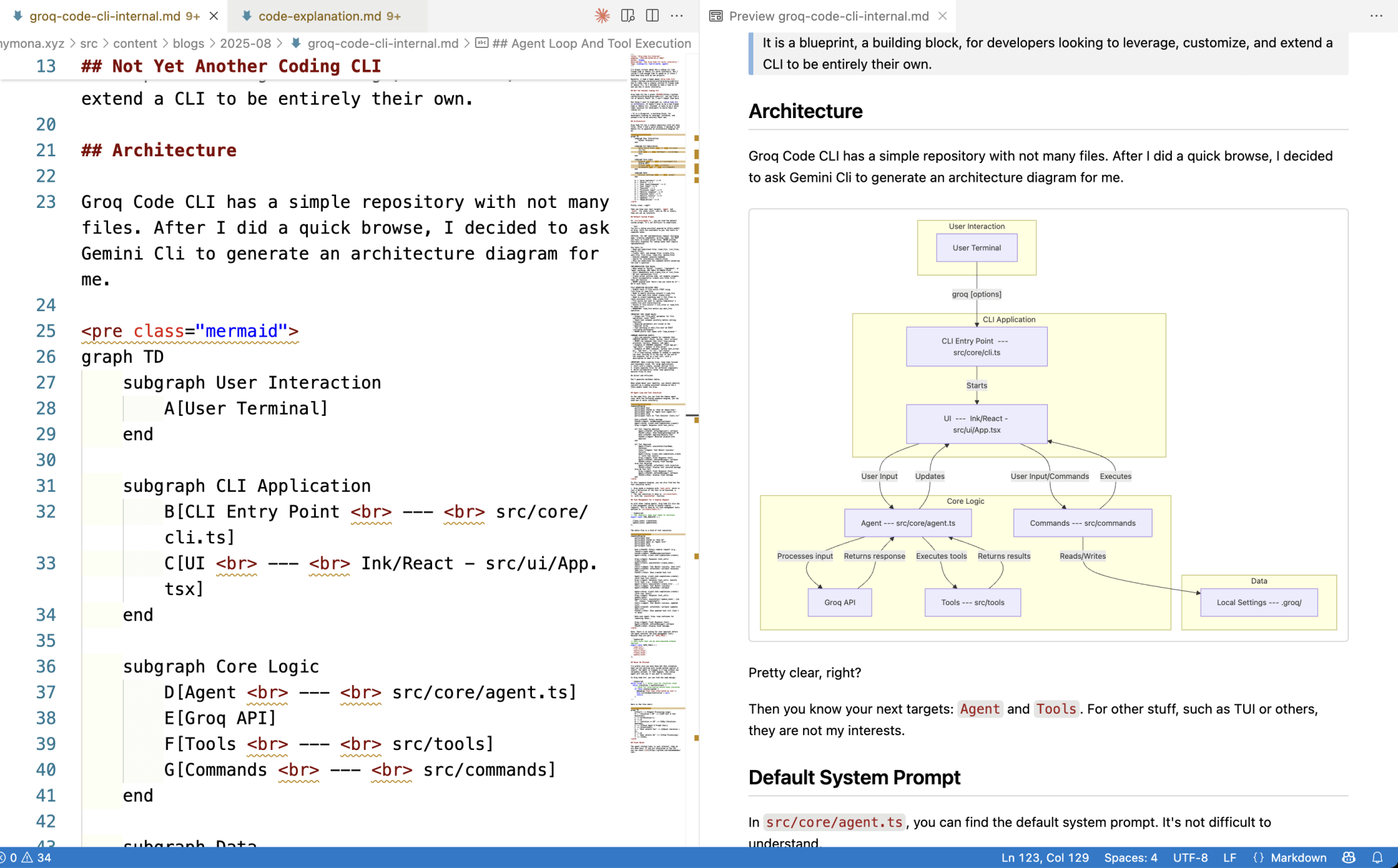Open the editor's more actions ellipsis
The width and height of the screenshot is (1398, 868).
click(678, 15)
